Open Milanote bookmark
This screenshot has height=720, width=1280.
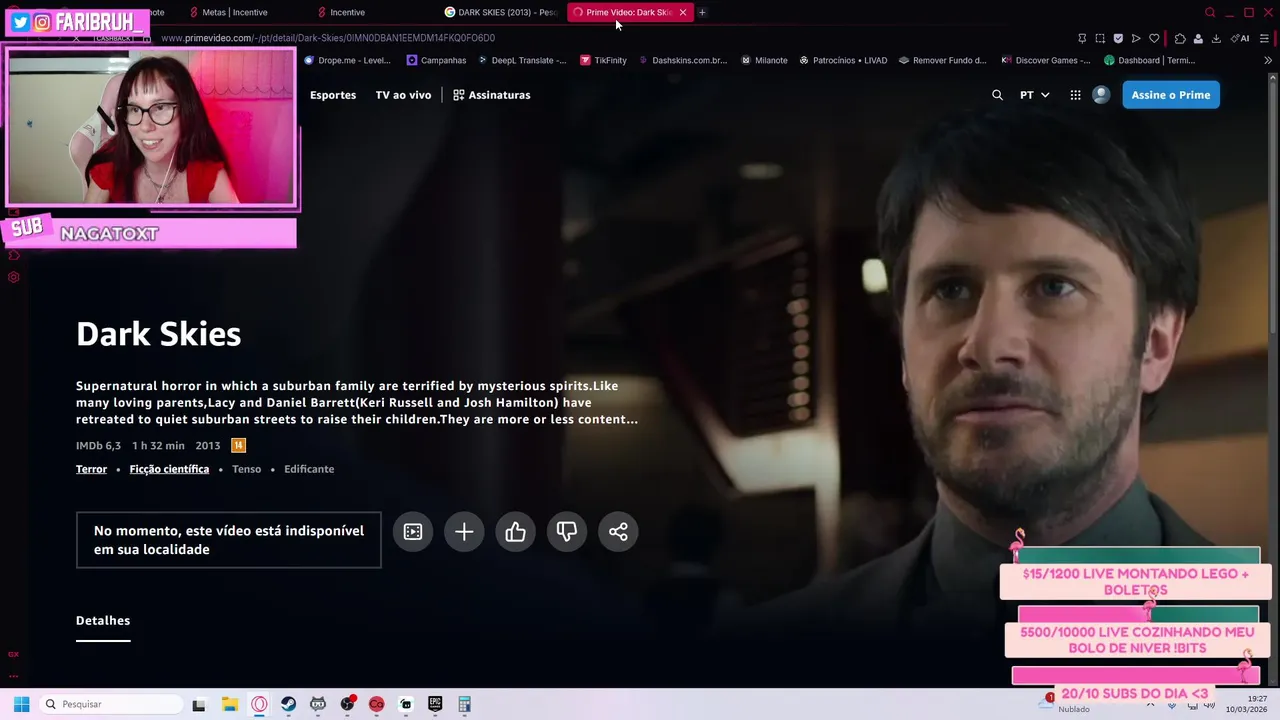tap(764, 60)
